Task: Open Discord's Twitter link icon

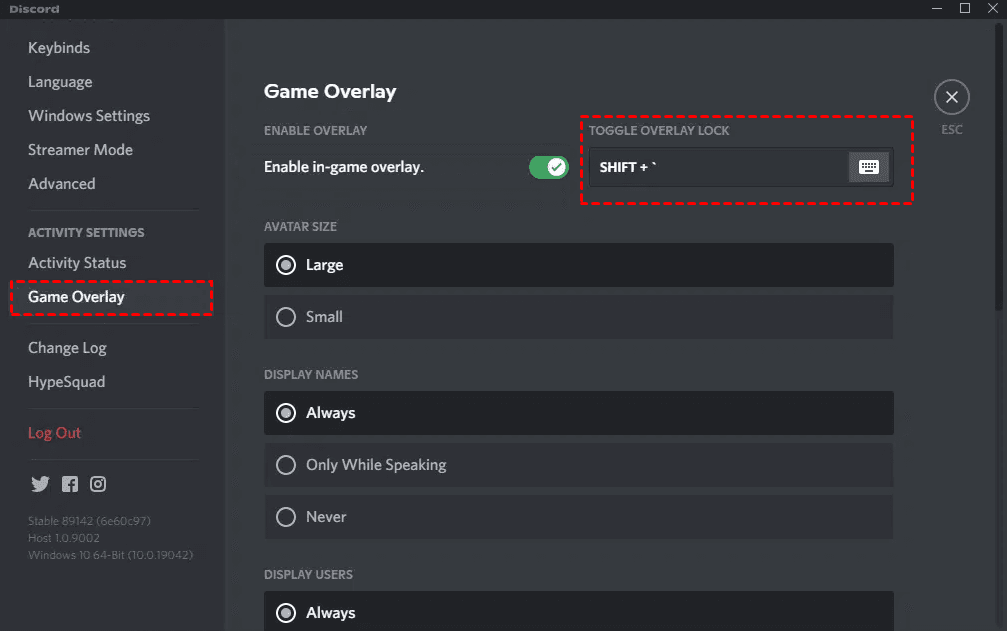Action: pos(40,484)
